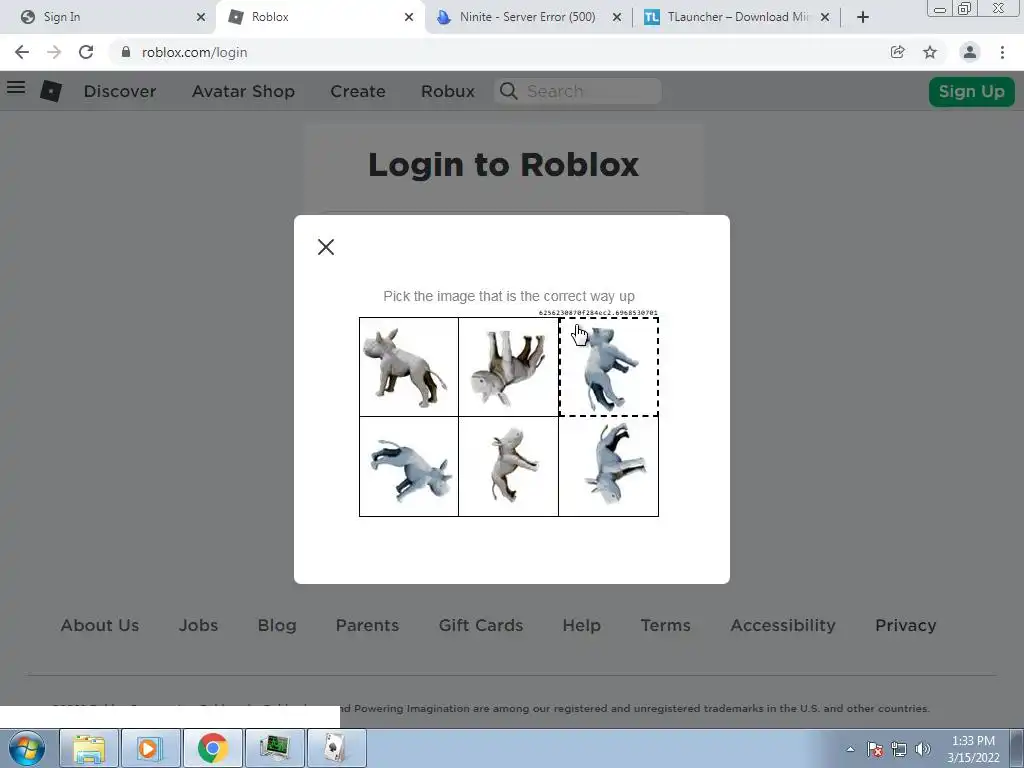Open the Windows Start menu
Image resolution: width=1024 pixels, height=768 pixels.
[27, 748]
